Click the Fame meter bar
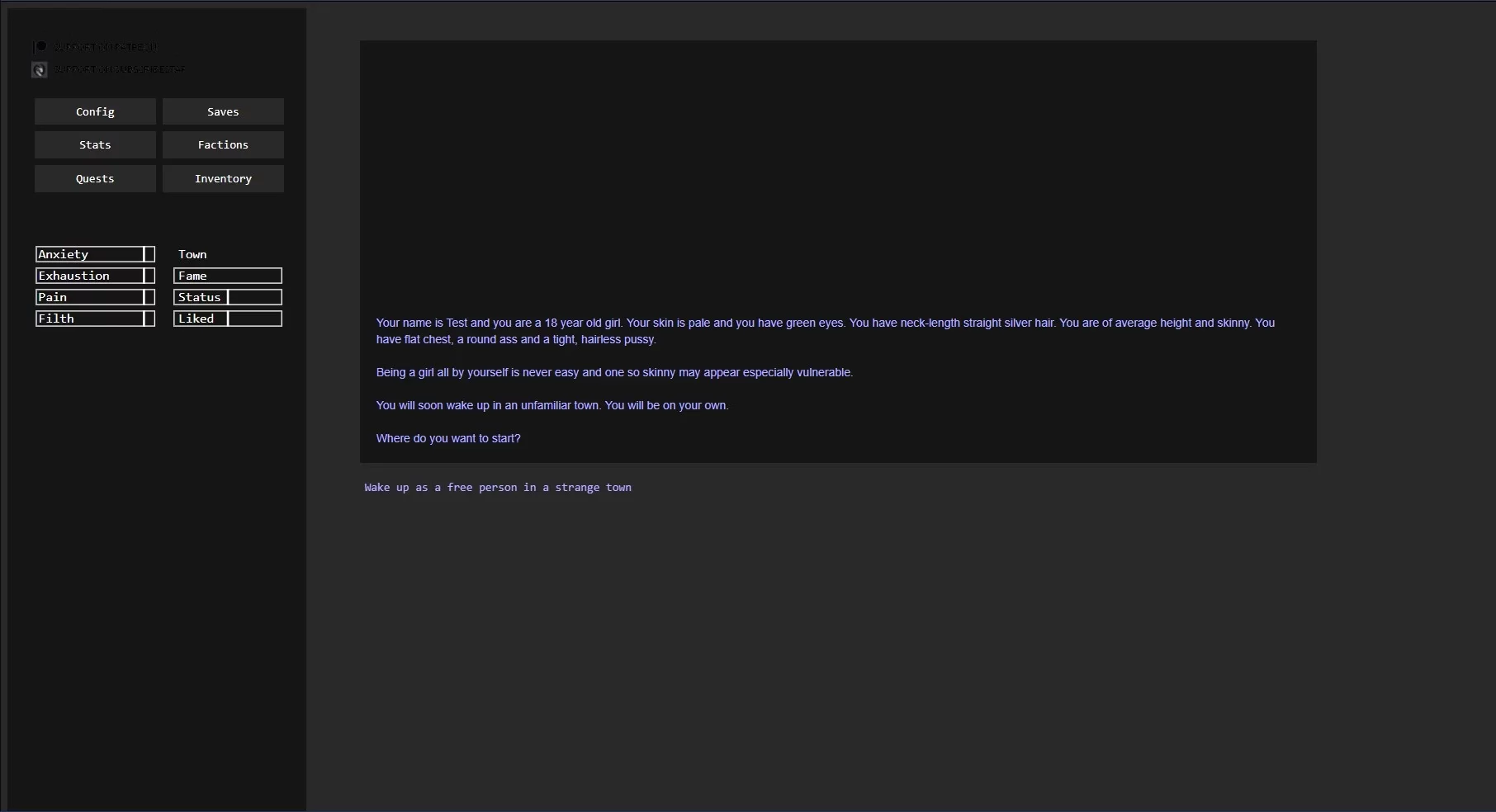Viewport: 1496px width, 812px height. click(x=228, y=276)
